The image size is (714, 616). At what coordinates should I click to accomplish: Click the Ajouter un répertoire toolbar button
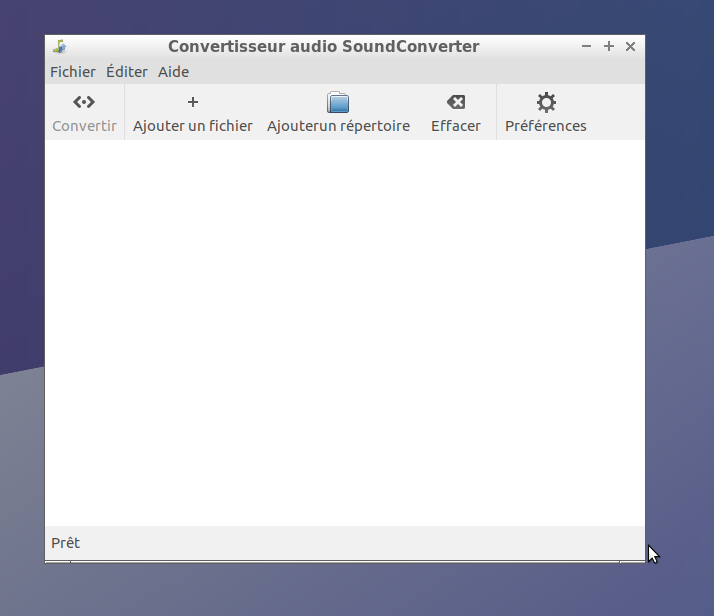(338, 113)
